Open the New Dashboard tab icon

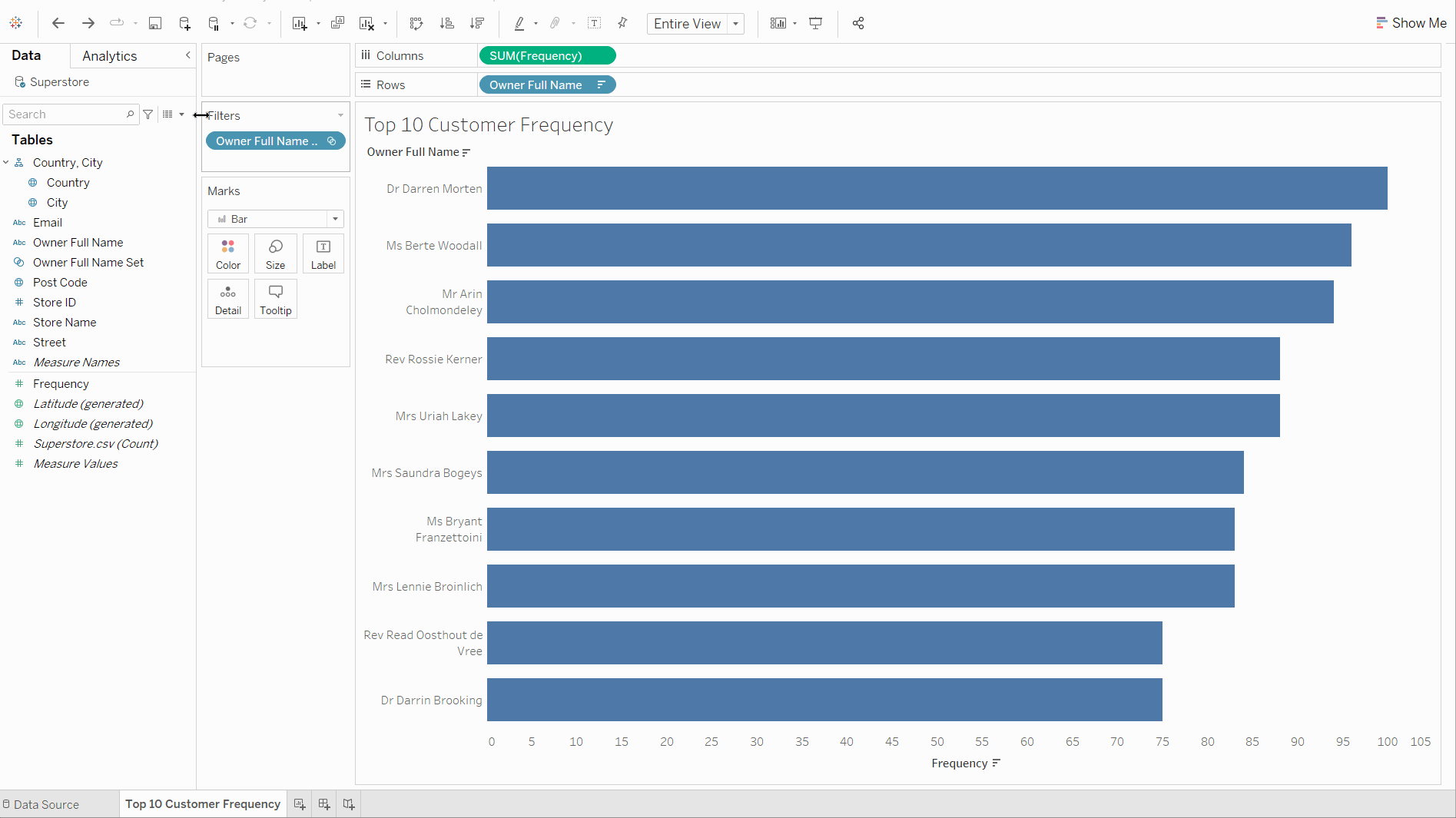(x=323, y=804)
